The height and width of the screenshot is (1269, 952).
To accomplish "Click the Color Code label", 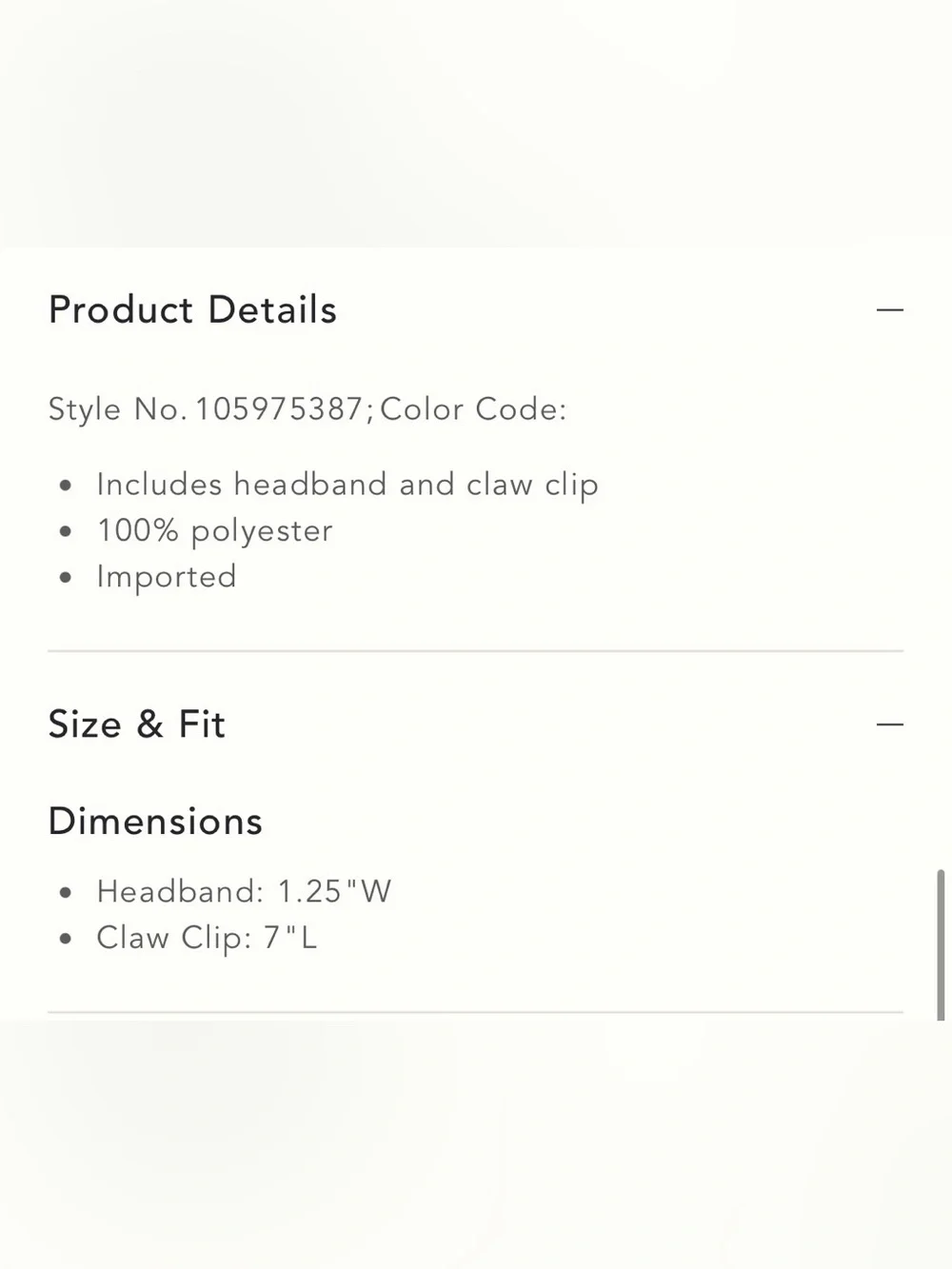I will 473,409.
